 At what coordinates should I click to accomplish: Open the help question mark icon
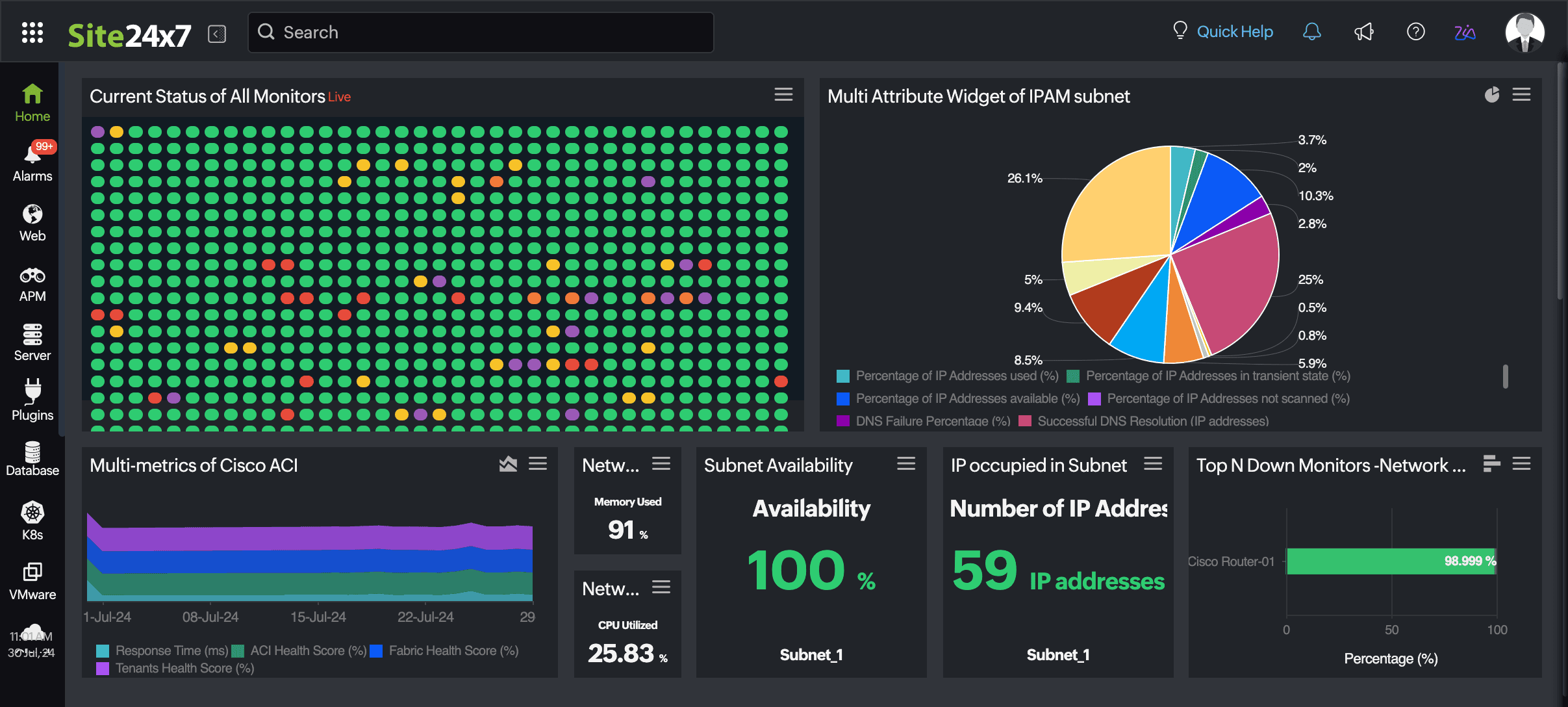pos(1415,32)
